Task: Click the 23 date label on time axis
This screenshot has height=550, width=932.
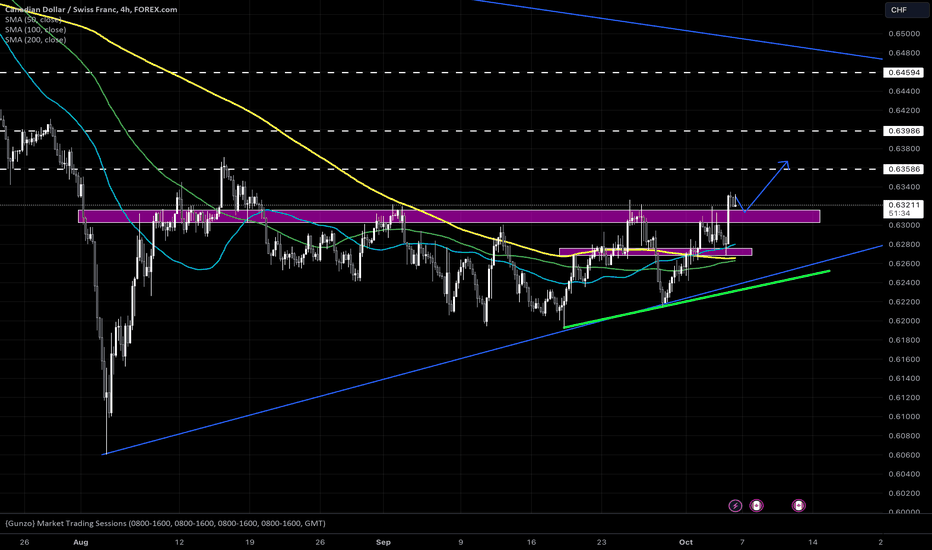Action: coord(602,542)
